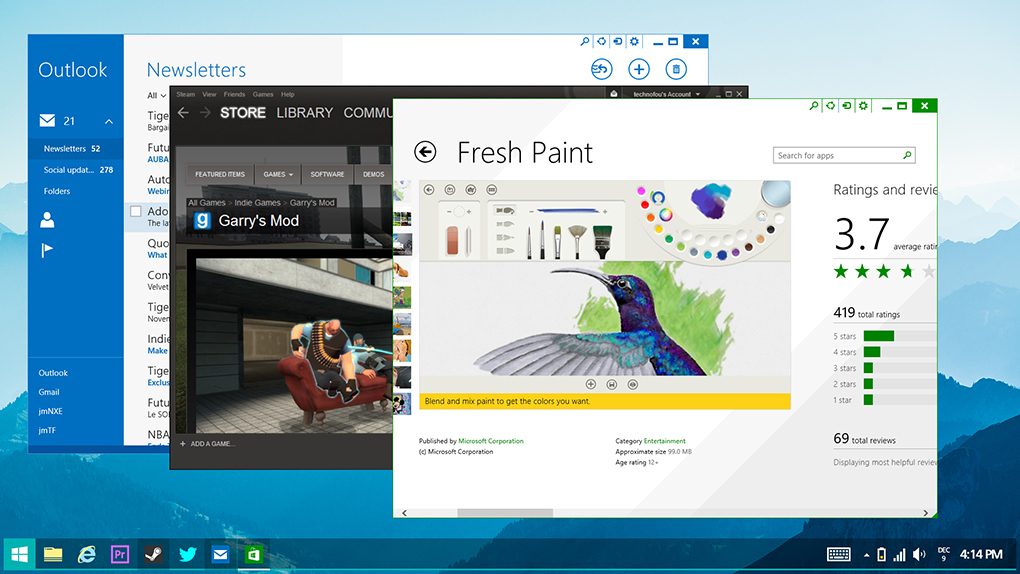Click Garry's Mod 'g' logo icon
1020x574 pixels.
(202, 221)
